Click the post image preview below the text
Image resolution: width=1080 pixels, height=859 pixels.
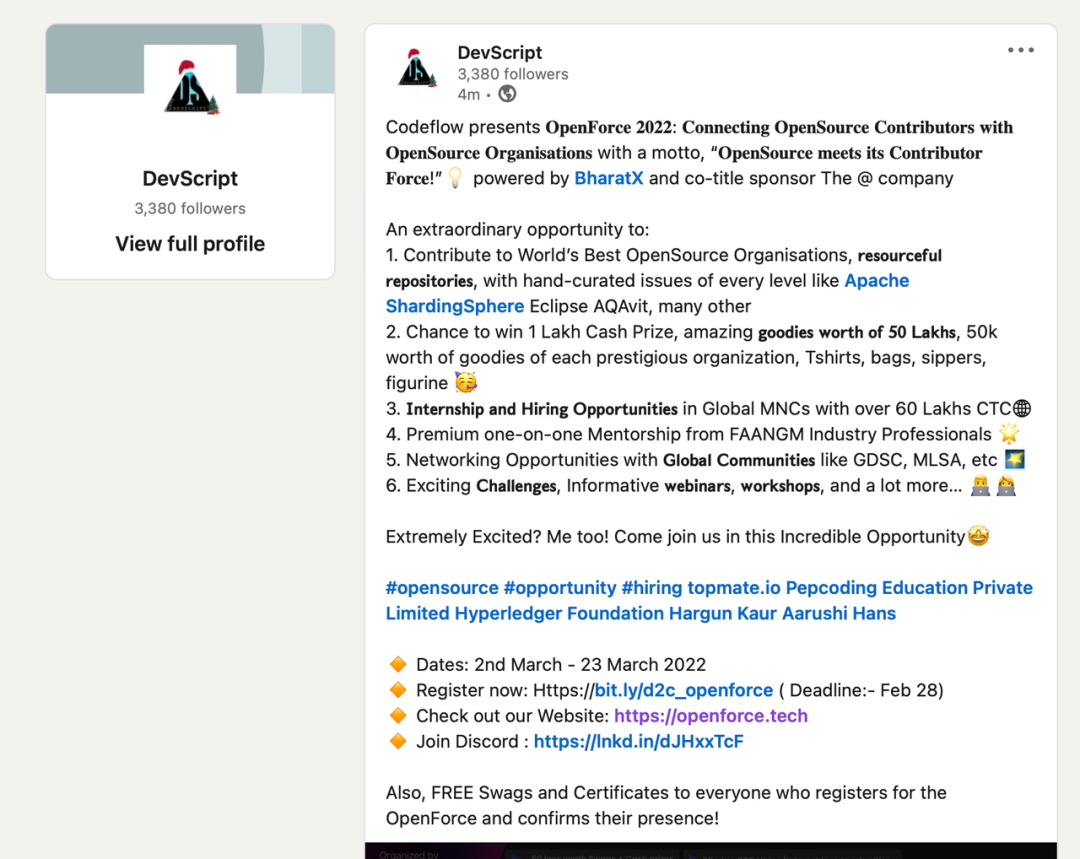click(711, 851)
